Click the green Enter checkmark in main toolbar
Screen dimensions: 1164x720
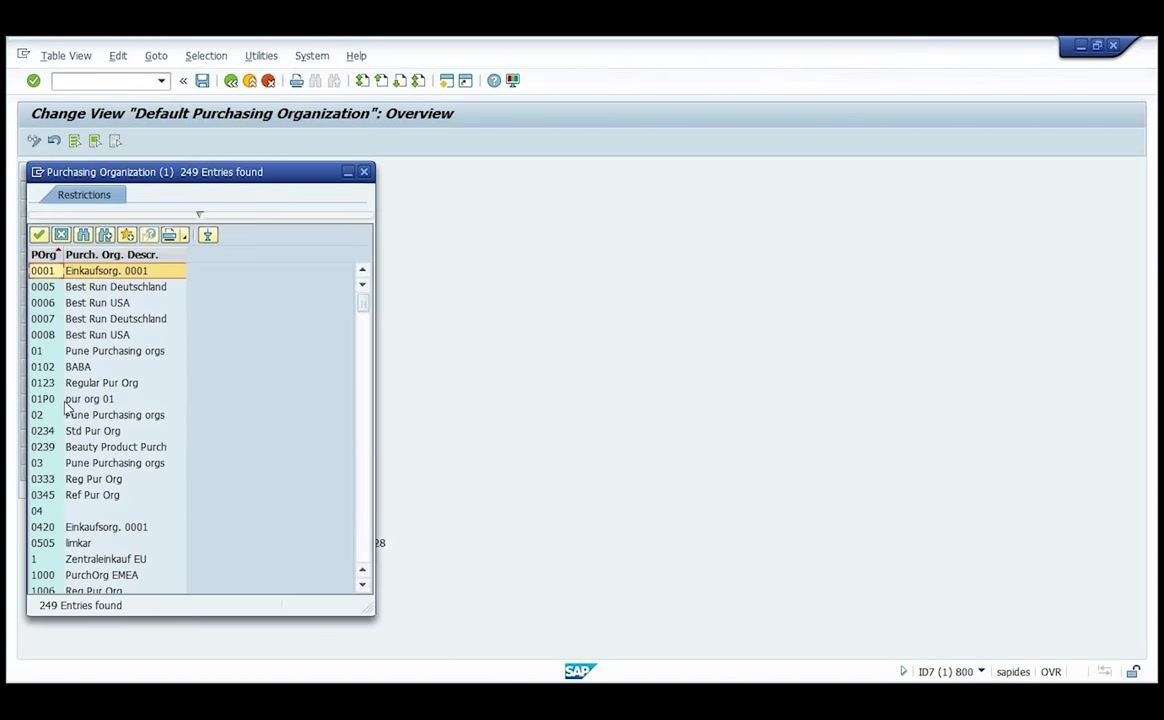[x=33, y=81]
